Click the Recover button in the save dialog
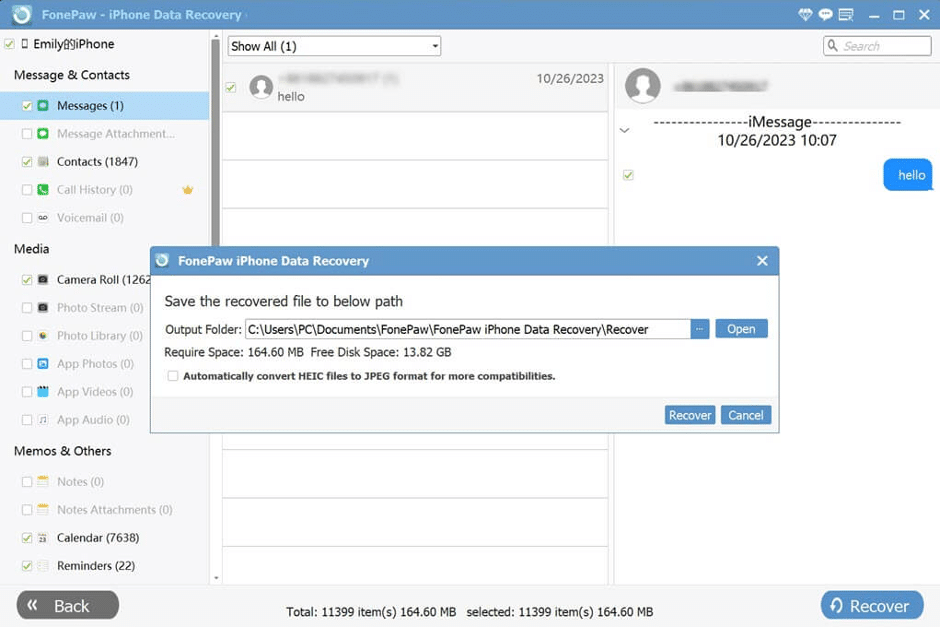 pos(689,415)
